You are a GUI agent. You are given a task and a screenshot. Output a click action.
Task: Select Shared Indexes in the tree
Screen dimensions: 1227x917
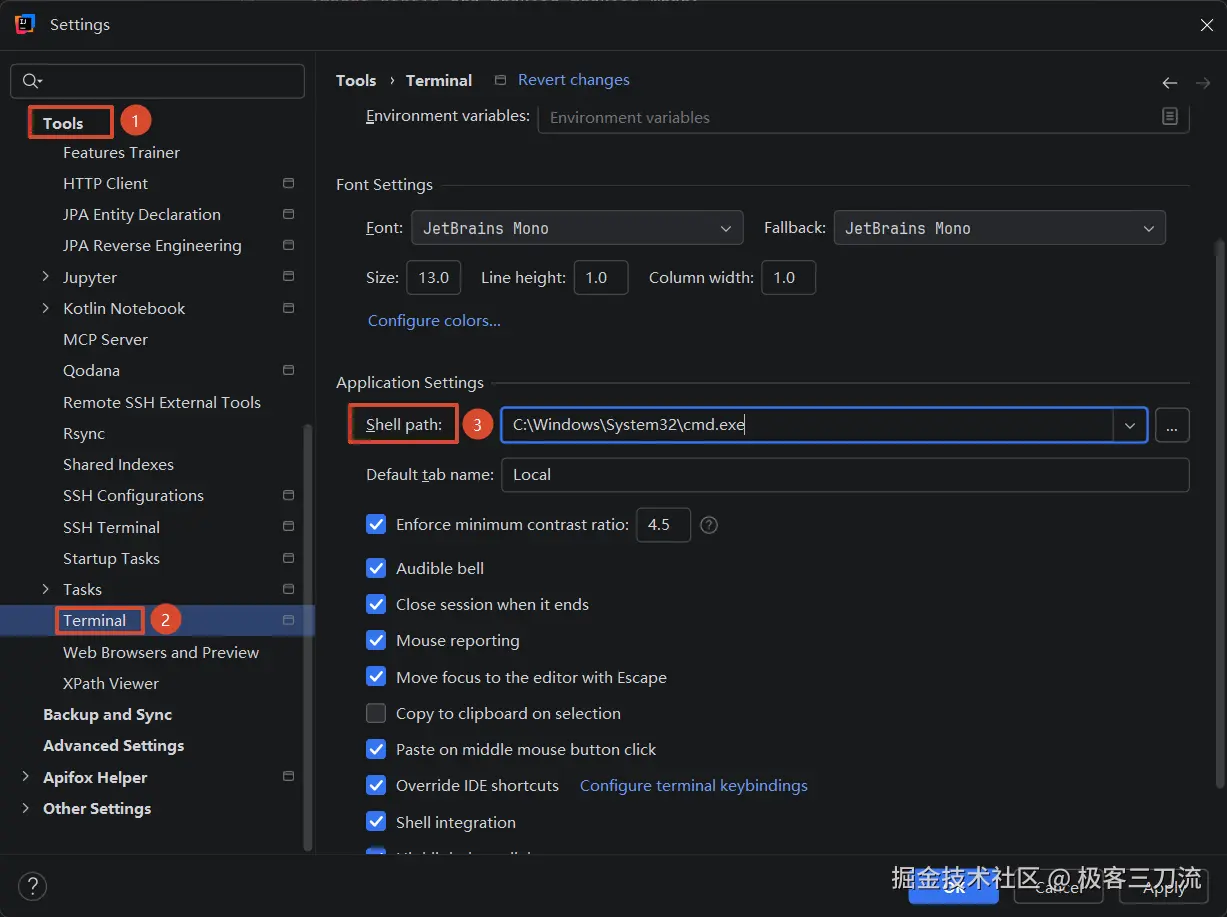[x=118, y=464]
